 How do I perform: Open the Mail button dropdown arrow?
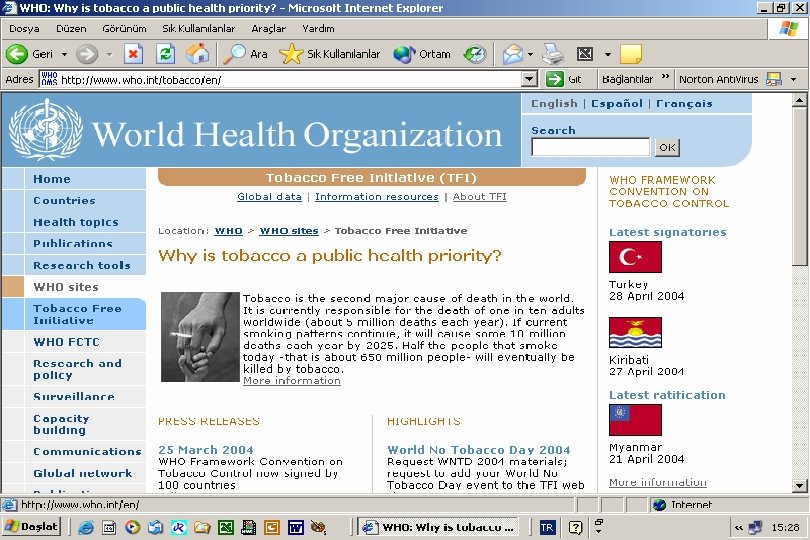pos(530,54)
